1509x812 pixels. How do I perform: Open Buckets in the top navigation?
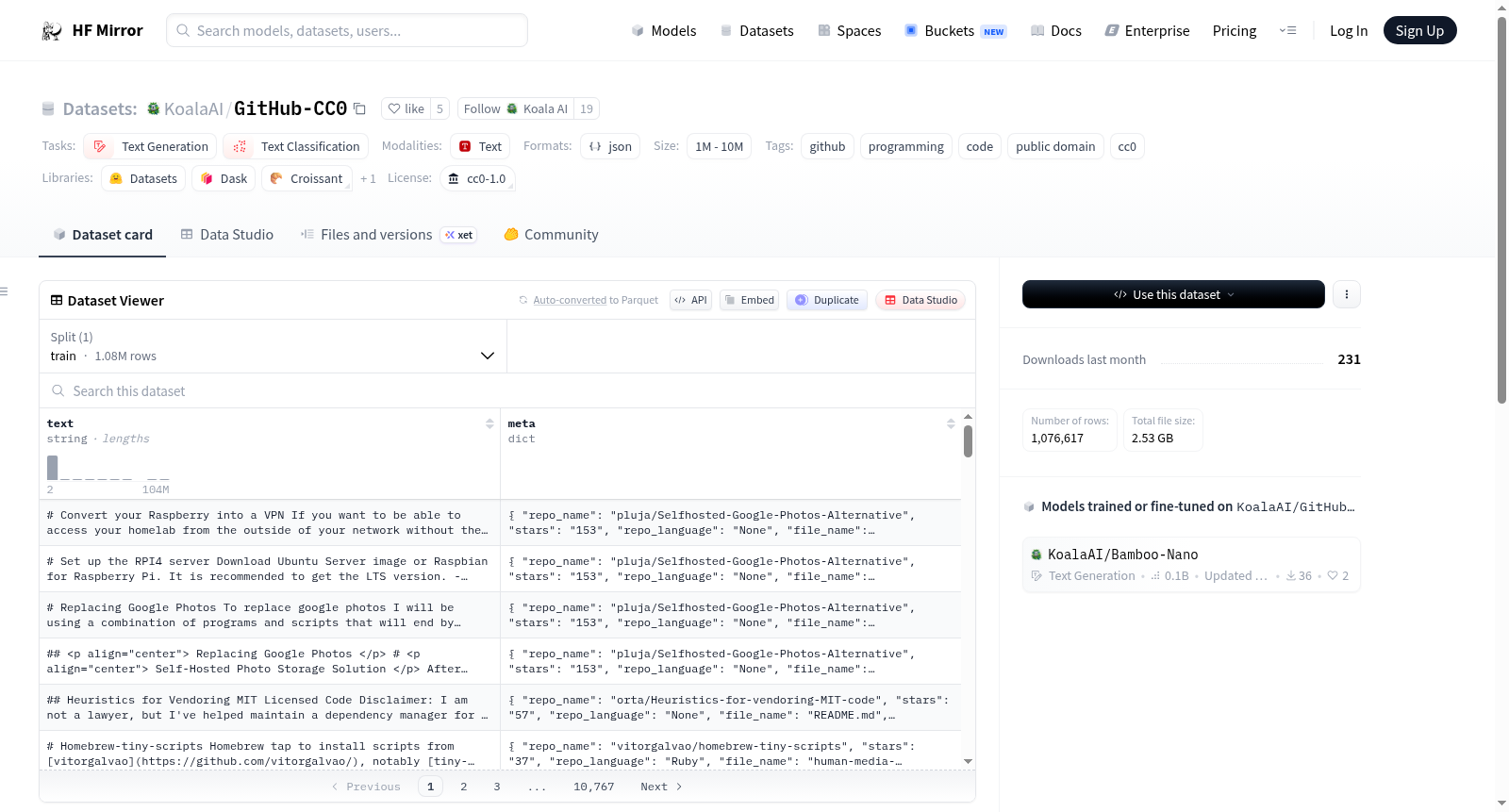tap(955, 31)
